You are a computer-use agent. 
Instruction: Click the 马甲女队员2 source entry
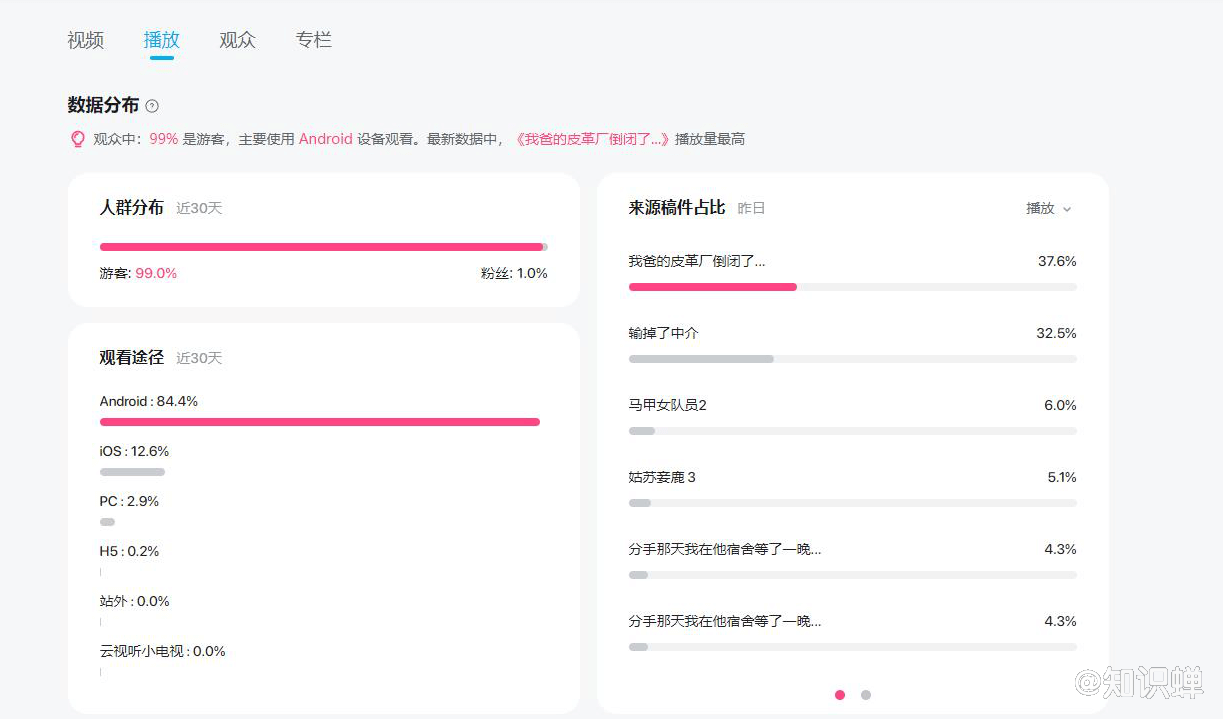click(667, 405)
